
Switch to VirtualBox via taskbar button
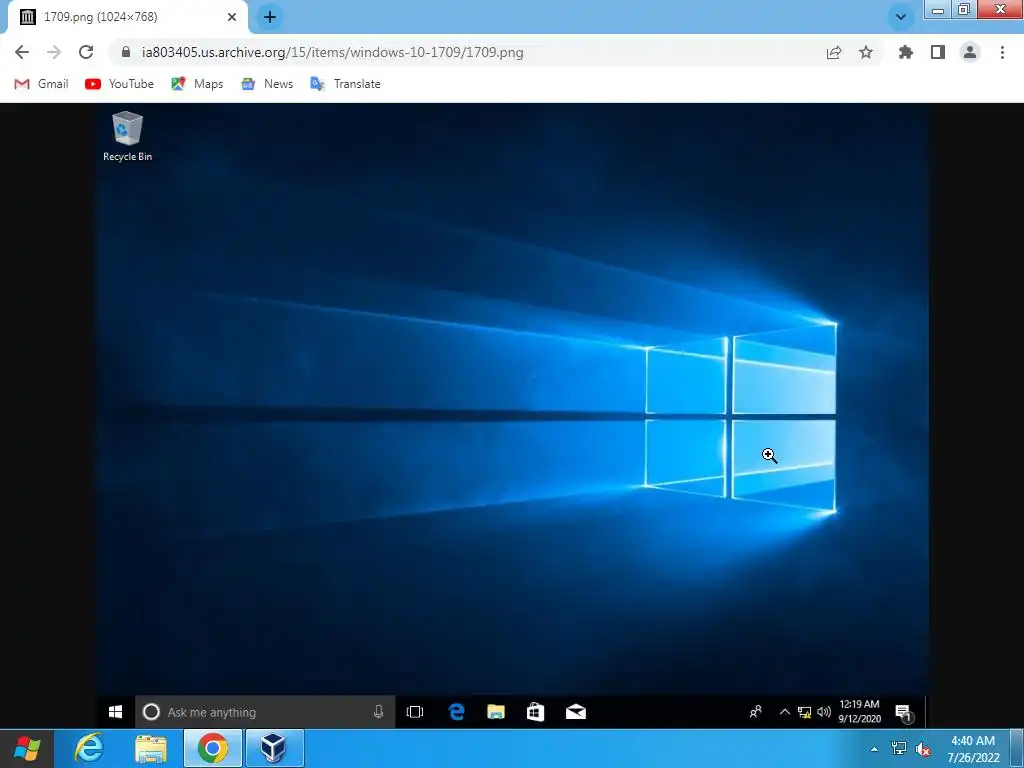pyautogui.click(x=274, y=748)
